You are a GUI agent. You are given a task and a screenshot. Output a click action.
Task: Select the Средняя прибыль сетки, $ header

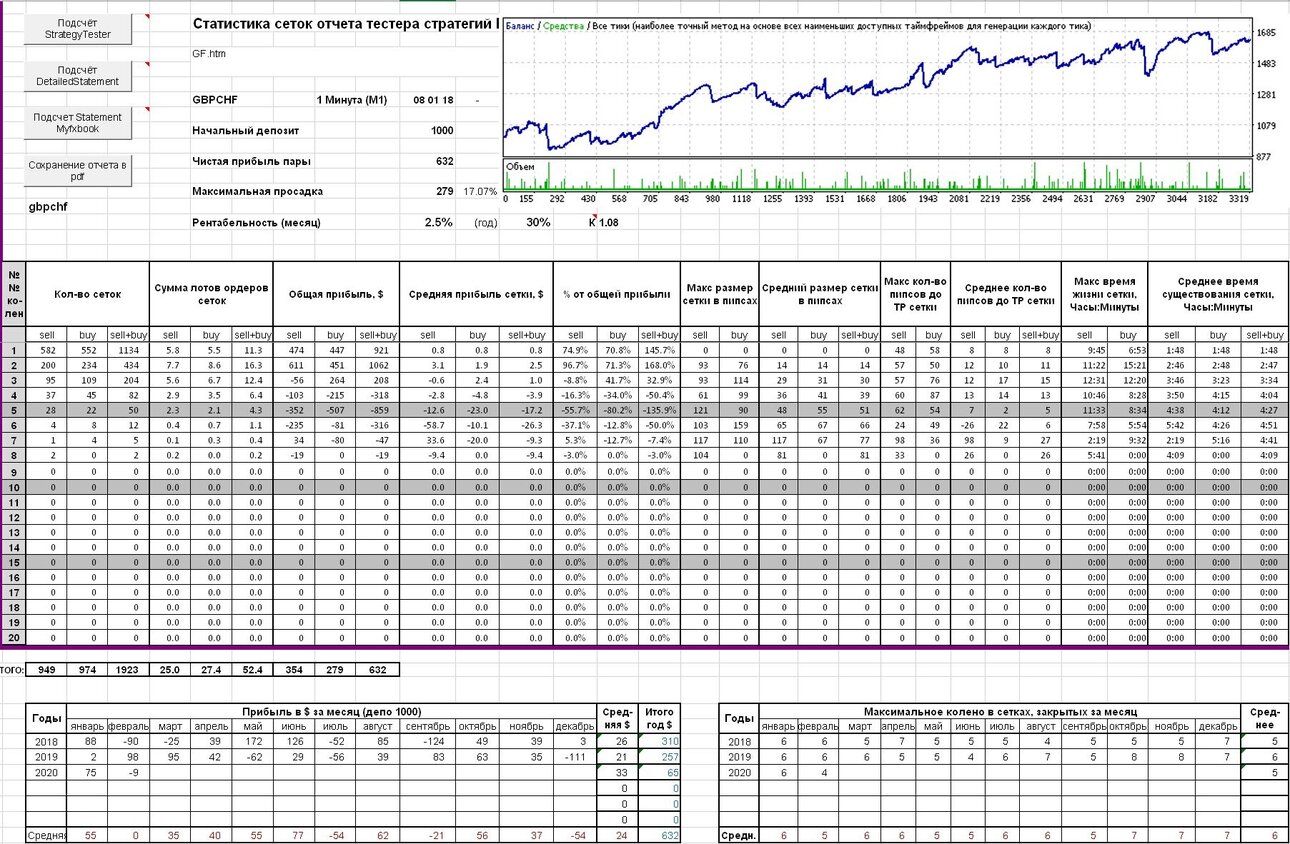pos(475,295)
